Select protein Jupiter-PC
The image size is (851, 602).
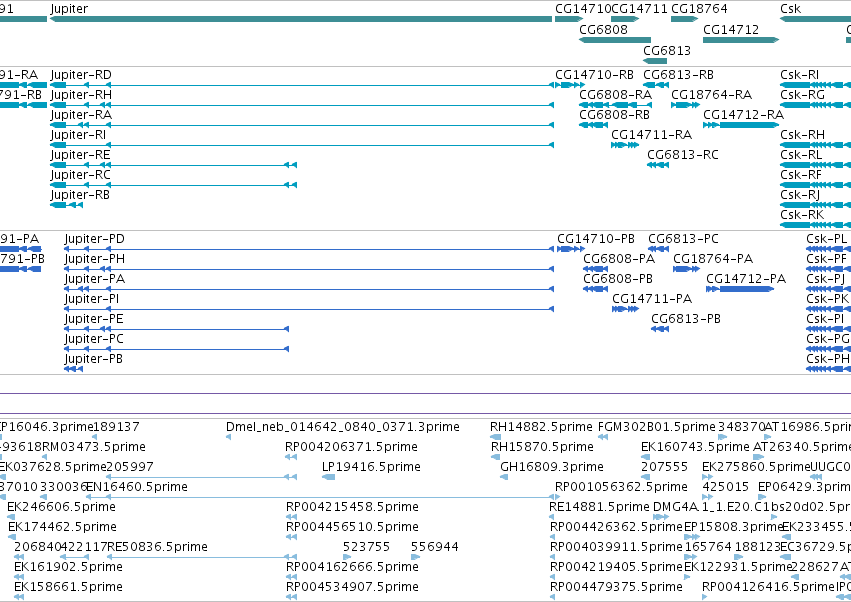176,349
